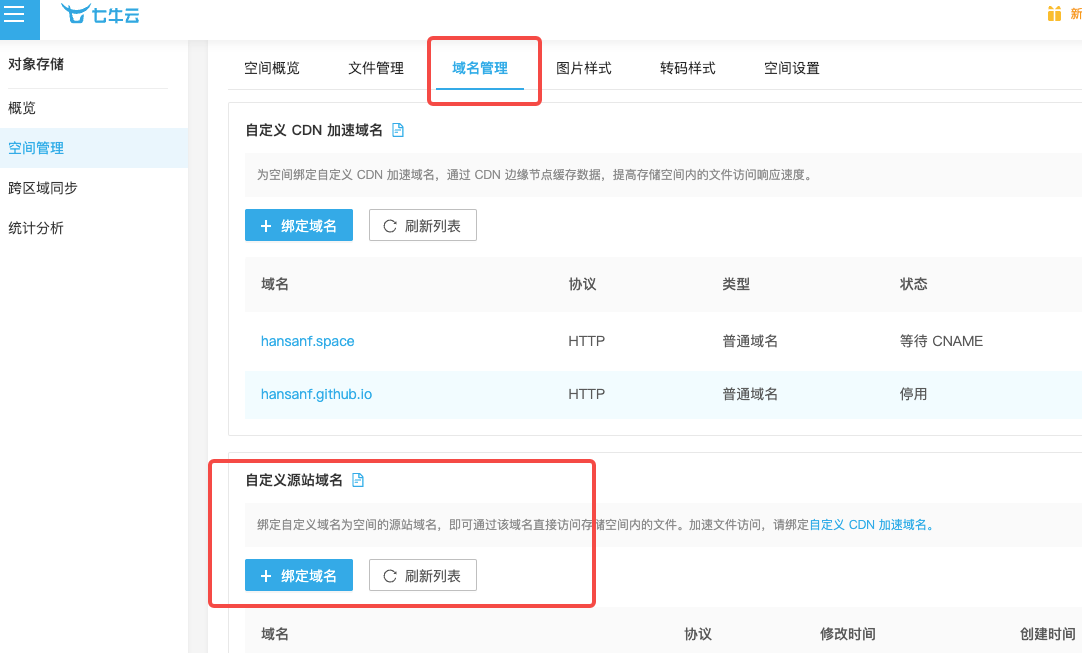Click the 对象存储 sidebar heading

36,64
